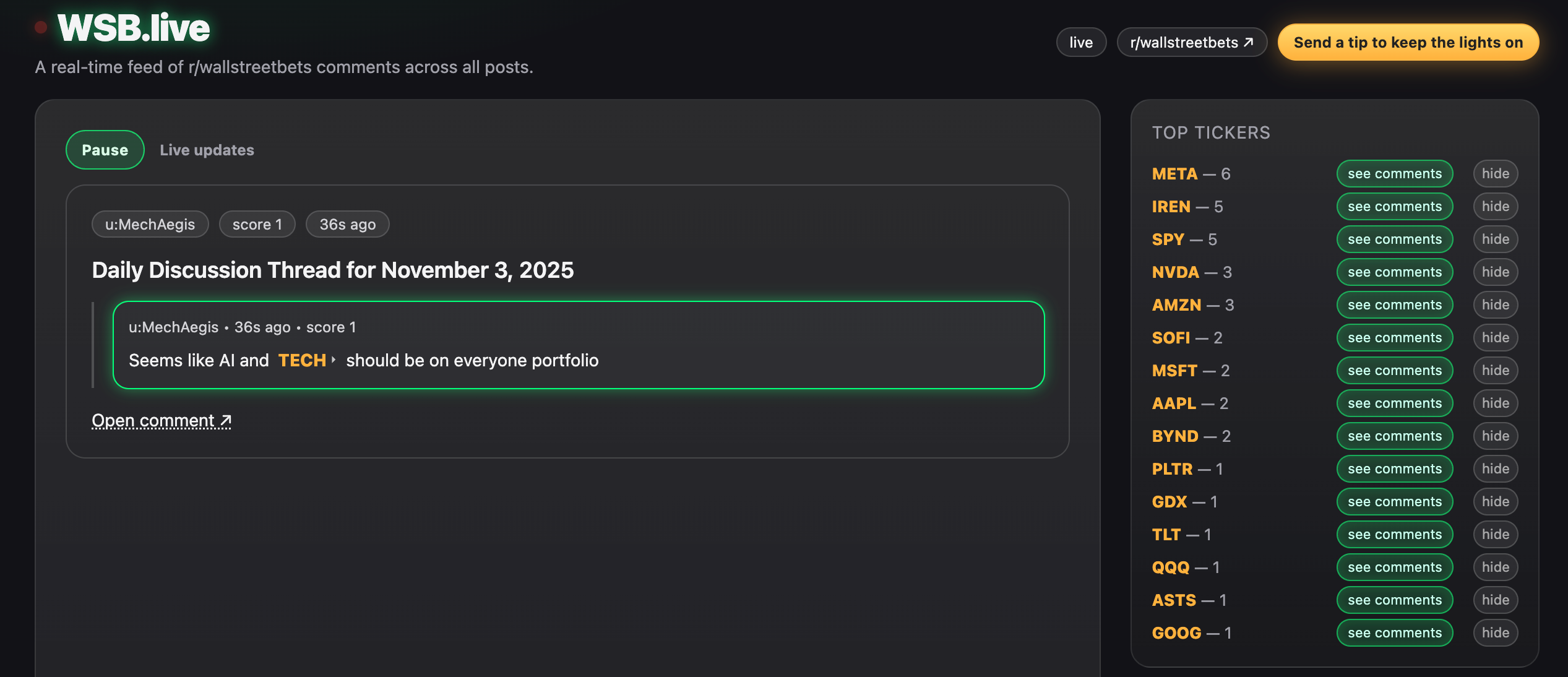This screenshot has height=677, width=1568.
Task: Click the score 1 badge
Action: pos(257,225)
